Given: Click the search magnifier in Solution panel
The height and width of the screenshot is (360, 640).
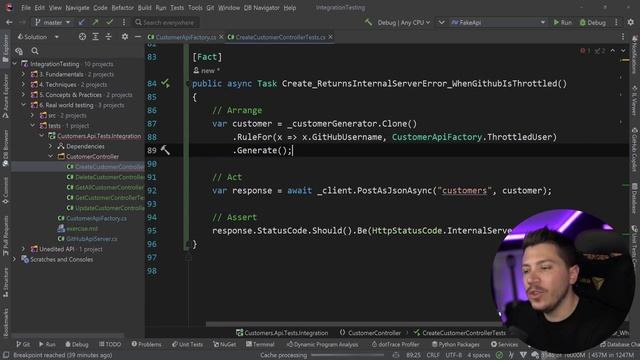Looking at the screenshot, I should [x=35, y=51].
